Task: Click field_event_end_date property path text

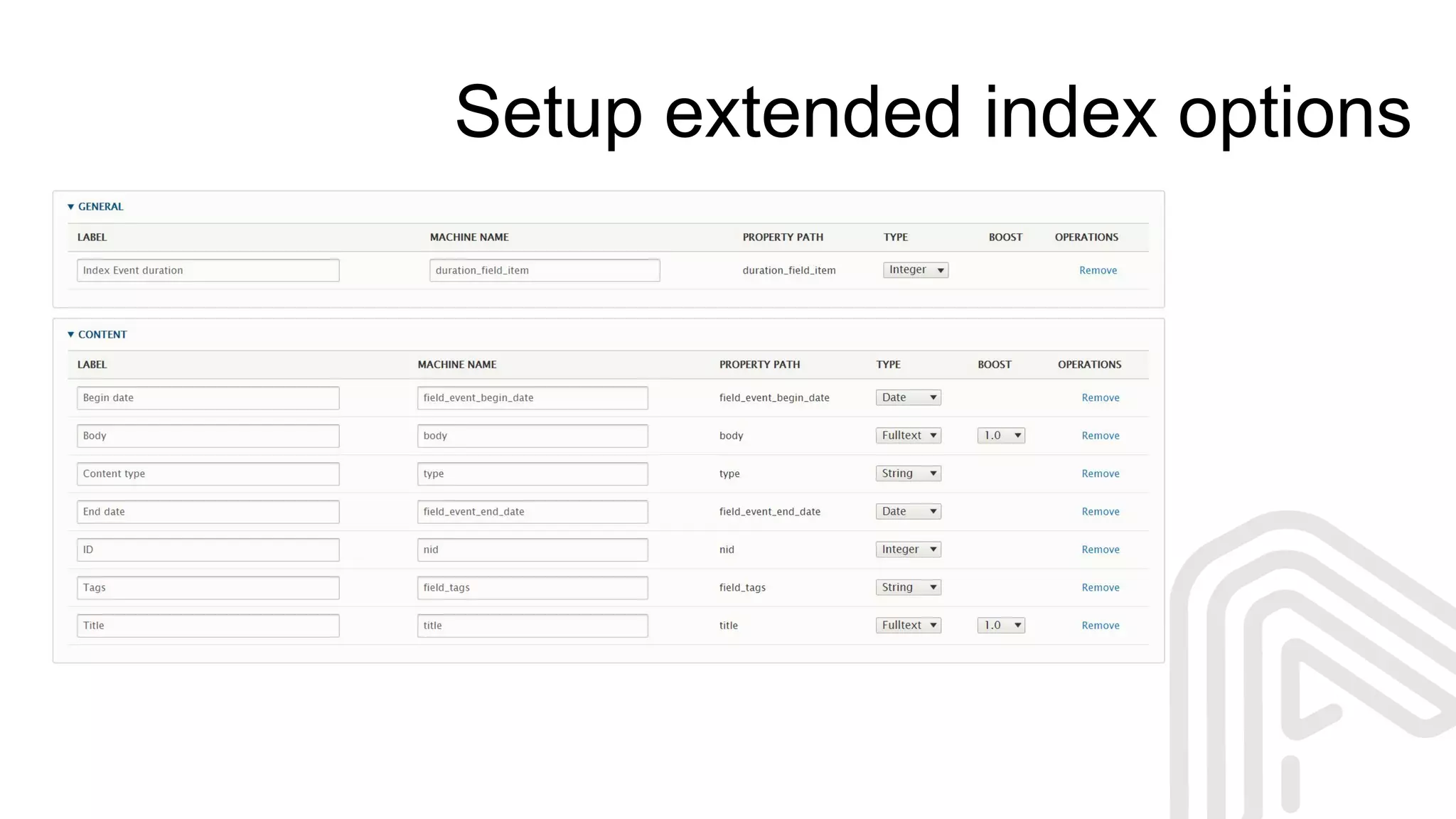Action: tap(770, 511)
